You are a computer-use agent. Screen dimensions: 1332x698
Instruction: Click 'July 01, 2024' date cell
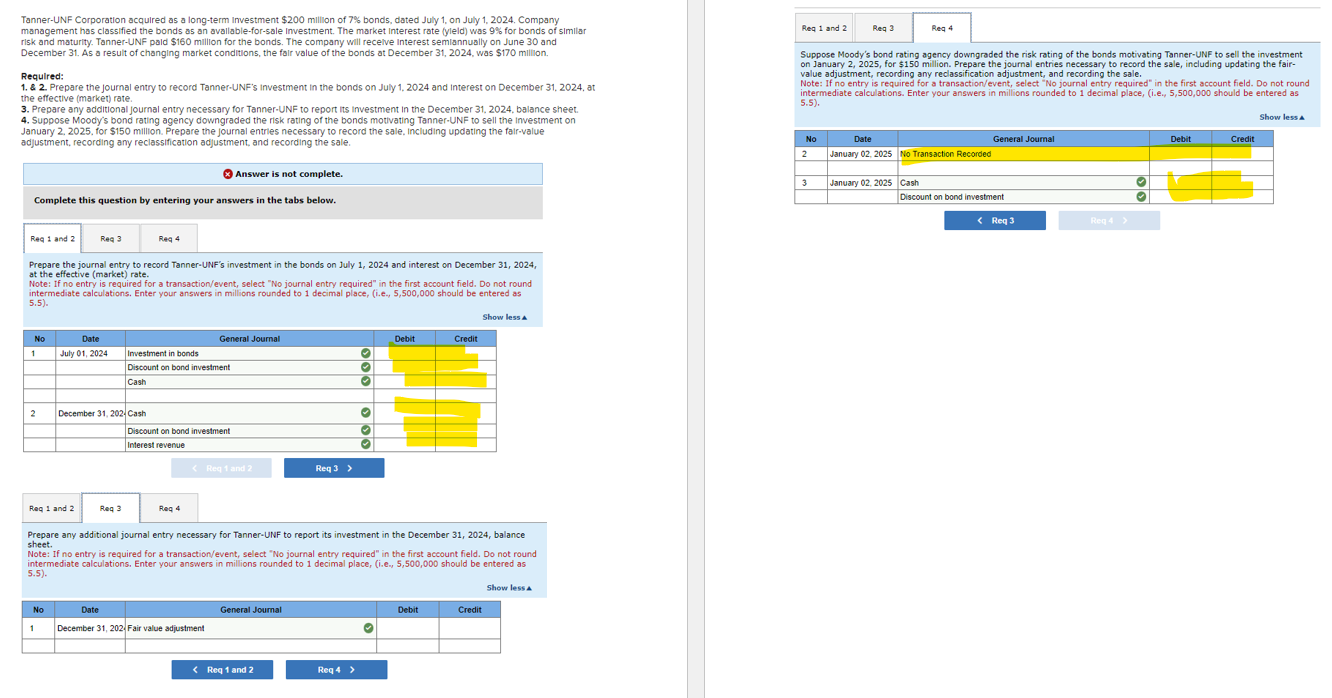[x=90, y=353]
